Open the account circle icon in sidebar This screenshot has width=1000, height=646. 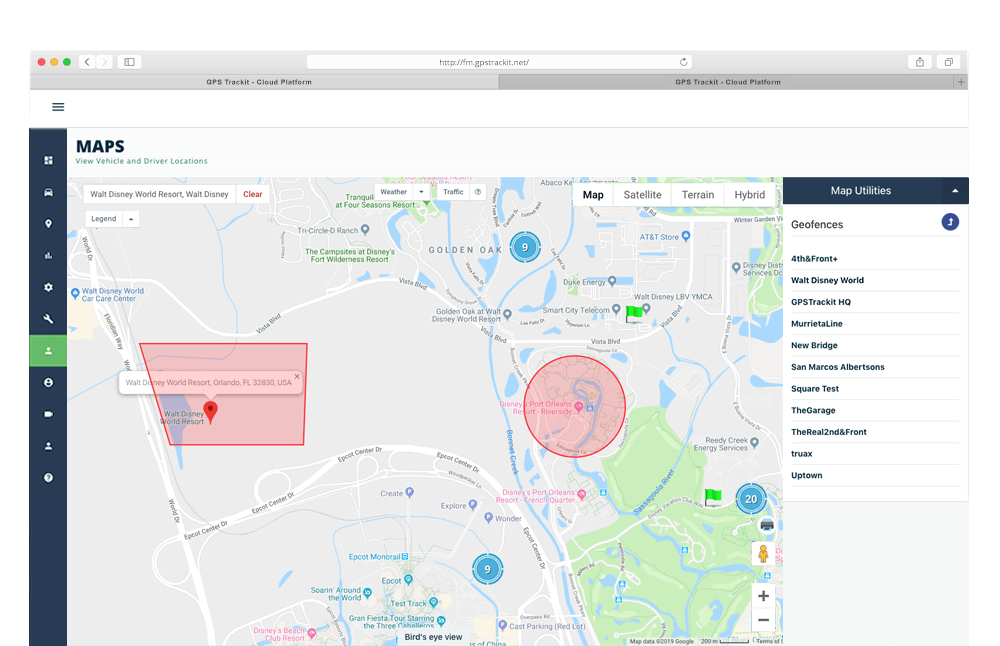(48, 383)
